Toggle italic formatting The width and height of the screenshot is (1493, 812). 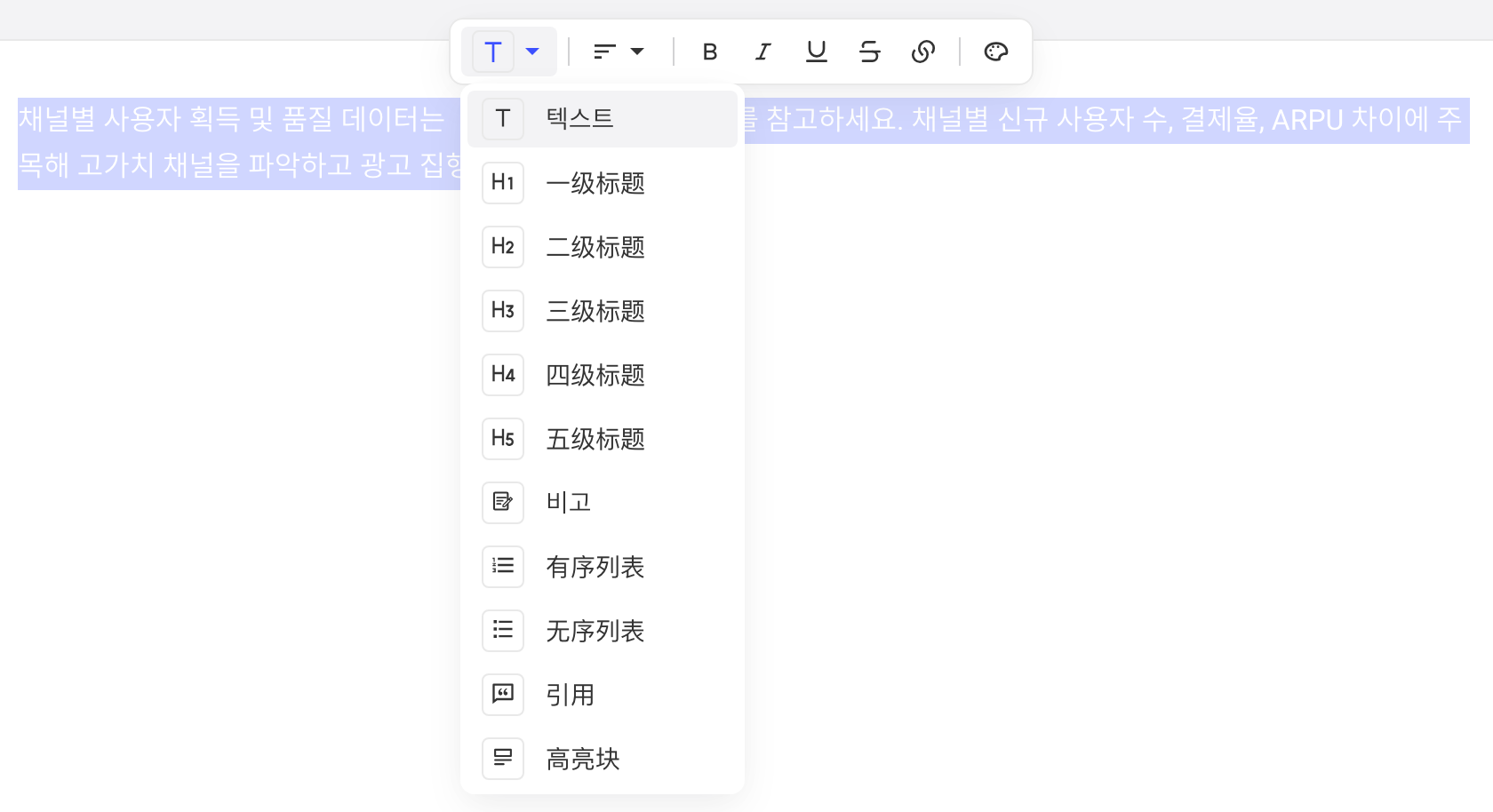click(x=762, y=52)
